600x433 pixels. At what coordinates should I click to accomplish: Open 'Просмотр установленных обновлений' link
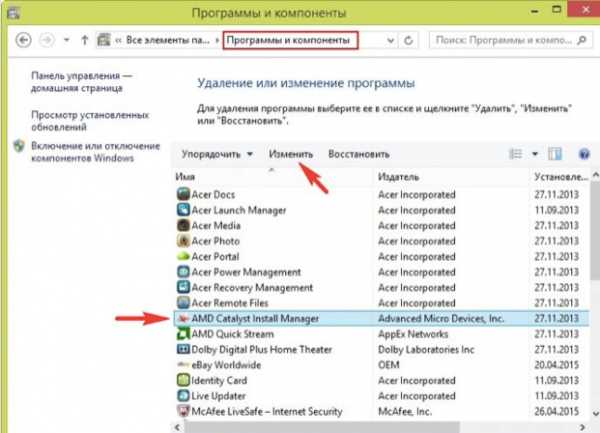[90, 121]
